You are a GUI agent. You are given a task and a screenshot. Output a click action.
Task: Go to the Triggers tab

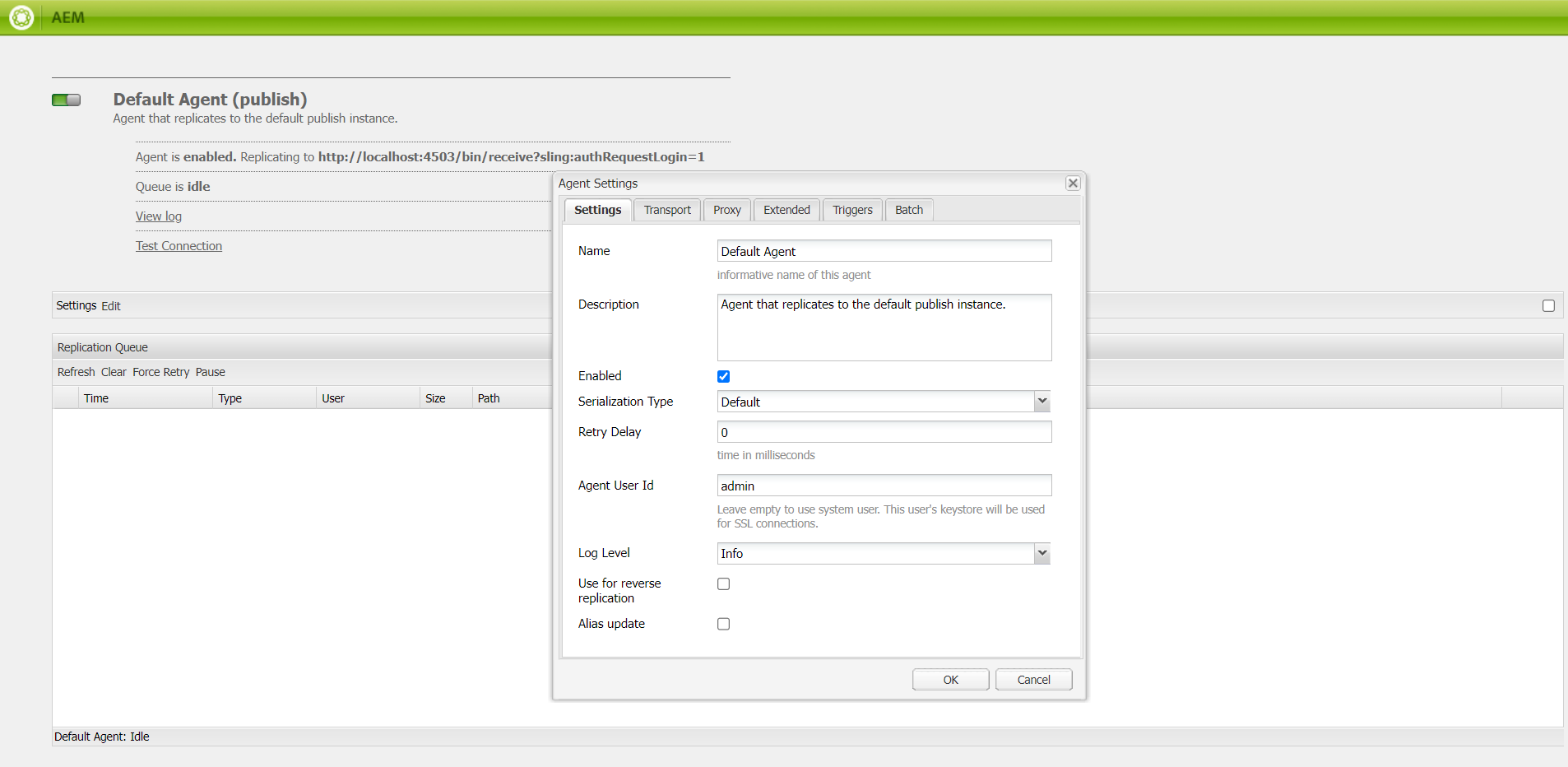click(851, 211)
